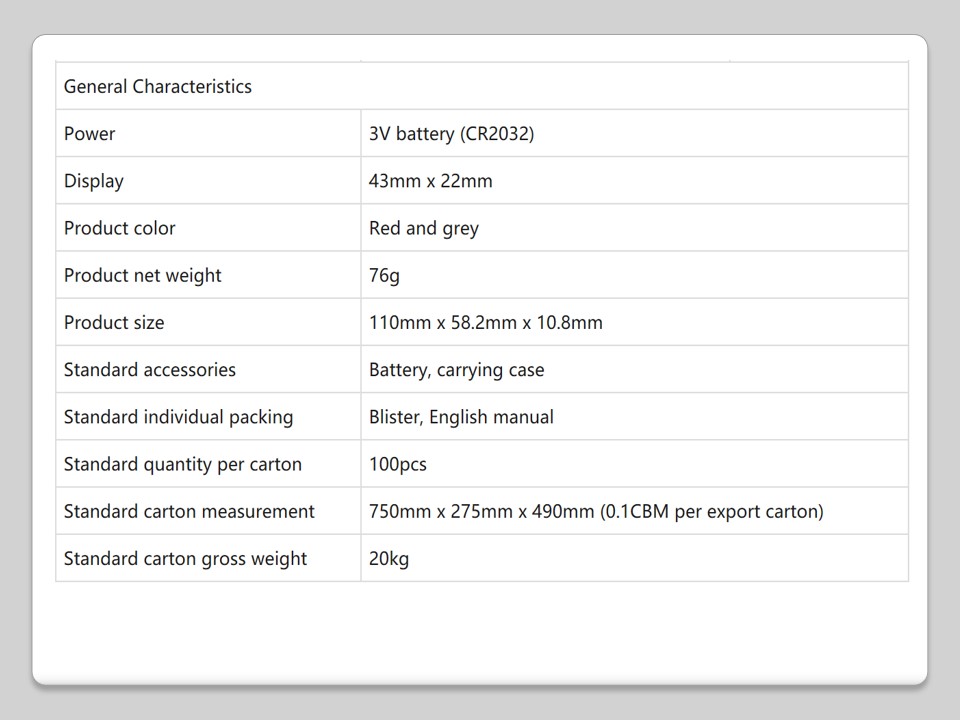
Task: Select the Standard carton measurement label
Action: pos(189,511)
